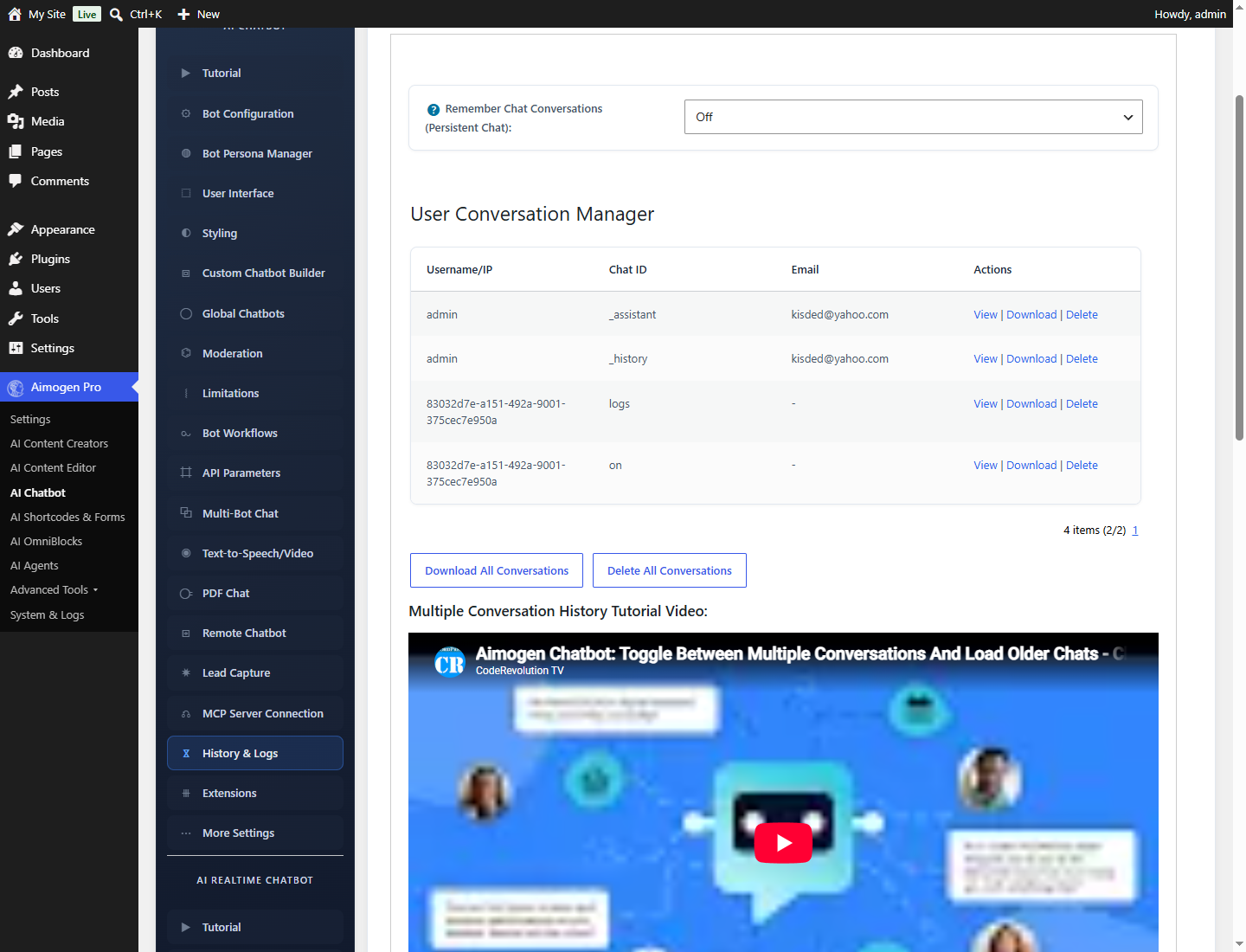
Task: Click the Settings sliders icon in sidebar
Action: point(16,348)
